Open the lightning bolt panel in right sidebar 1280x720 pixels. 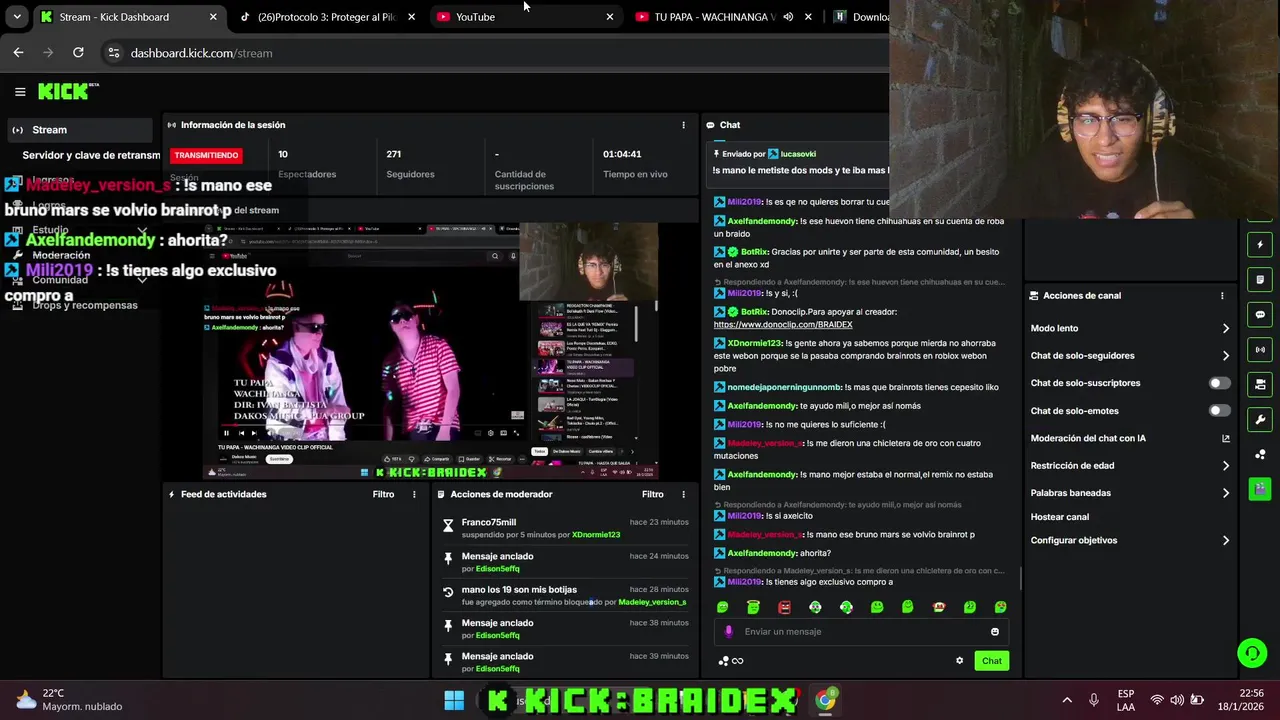point(1260,244)
